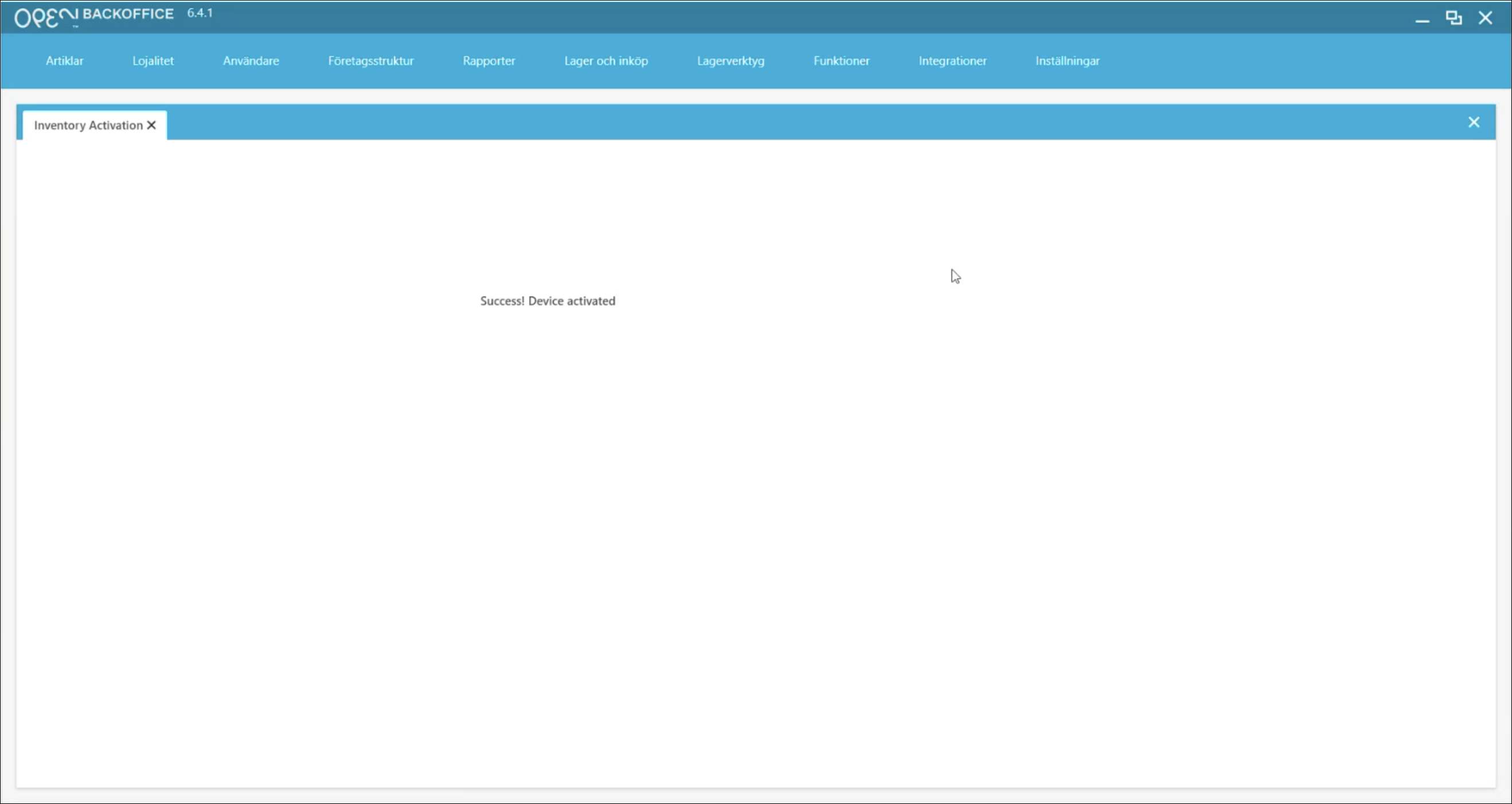The image size is (1512, 804).
Task: Open the Användare menu
Action: pos(251,61)
